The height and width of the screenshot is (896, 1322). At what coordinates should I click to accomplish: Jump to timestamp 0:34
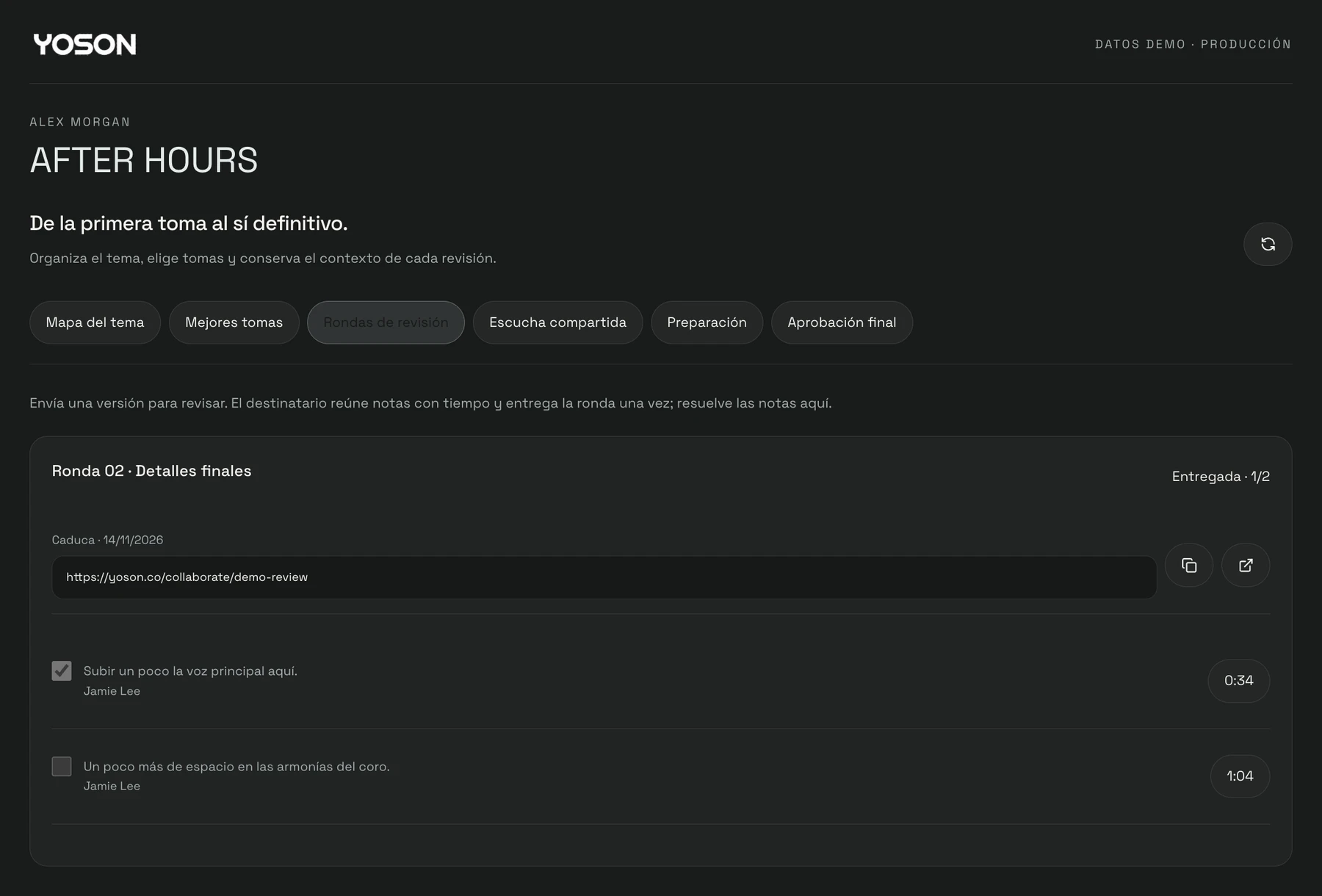coord(1238,681)
